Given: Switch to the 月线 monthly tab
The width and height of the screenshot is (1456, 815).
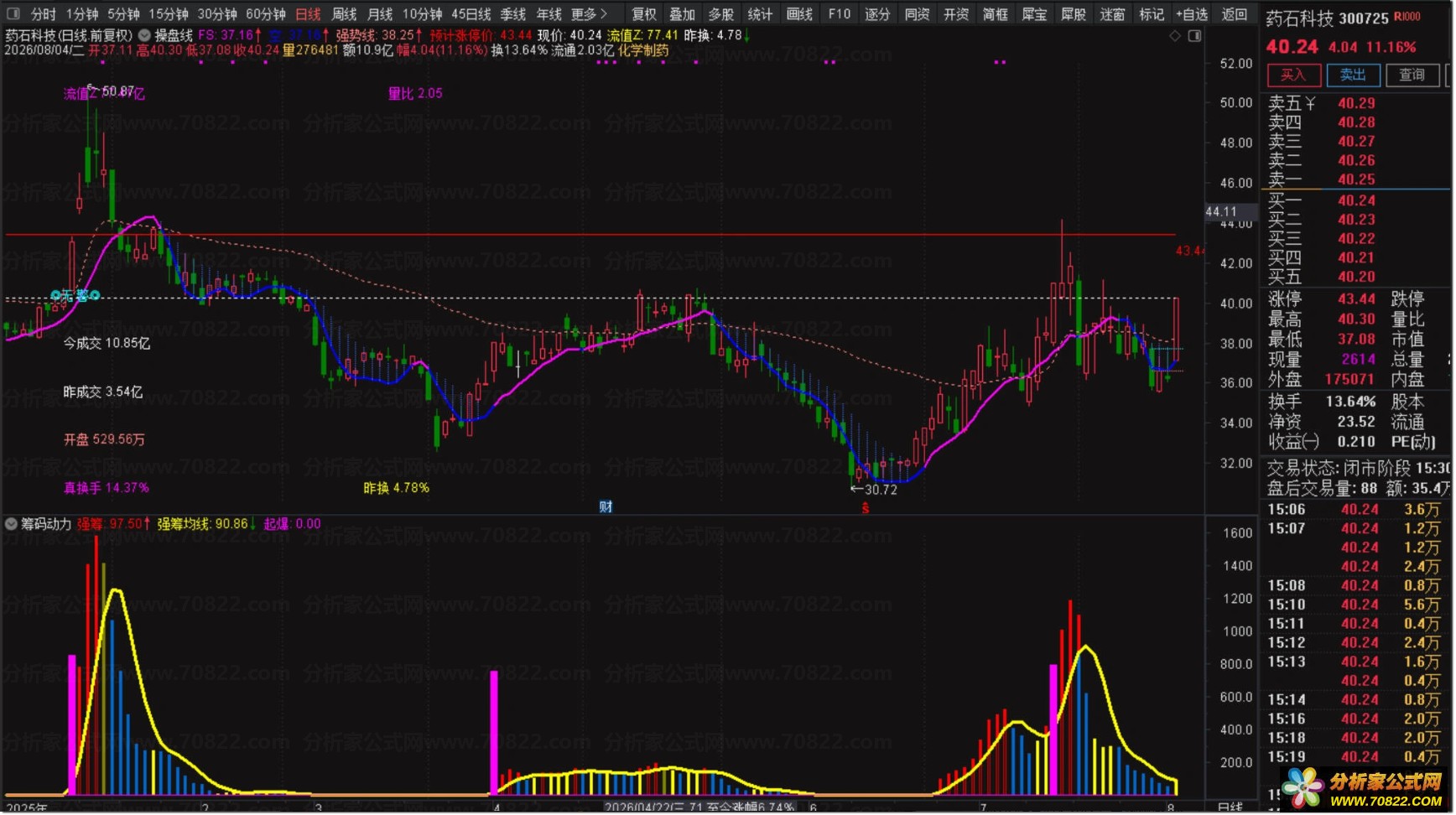Looking at the screenshot, I should (x=380, y=14).
